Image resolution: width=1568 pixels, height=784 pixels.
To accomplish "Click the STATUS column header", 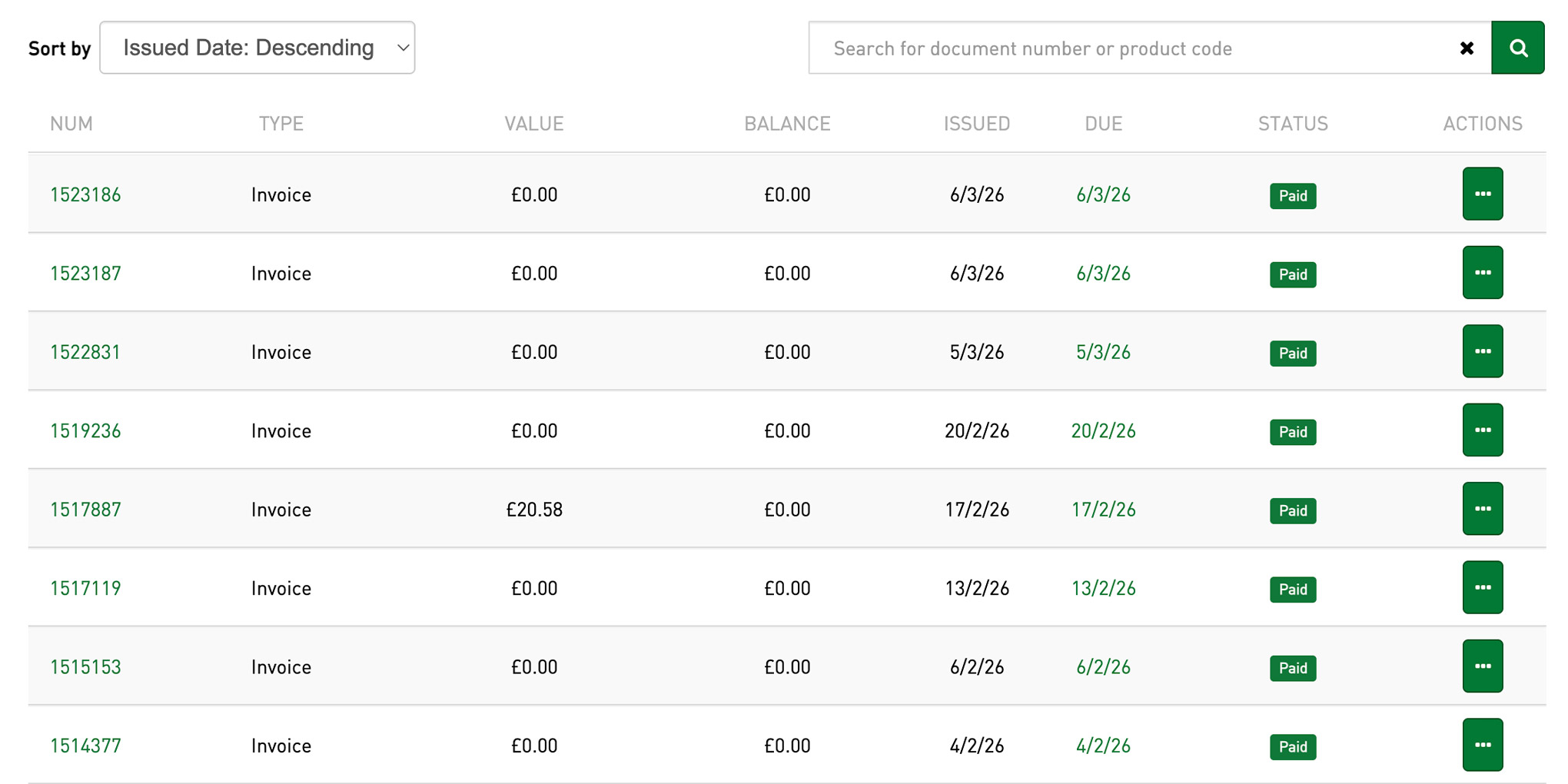I will 1292,124.
